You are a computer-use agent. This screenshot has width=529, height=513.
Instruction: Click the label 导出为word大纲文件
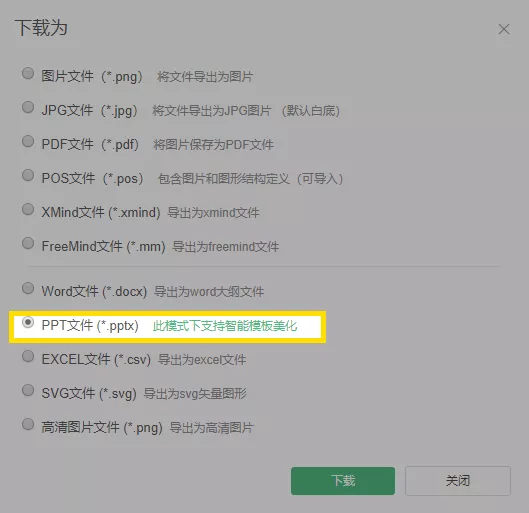(x=209, y=291)
